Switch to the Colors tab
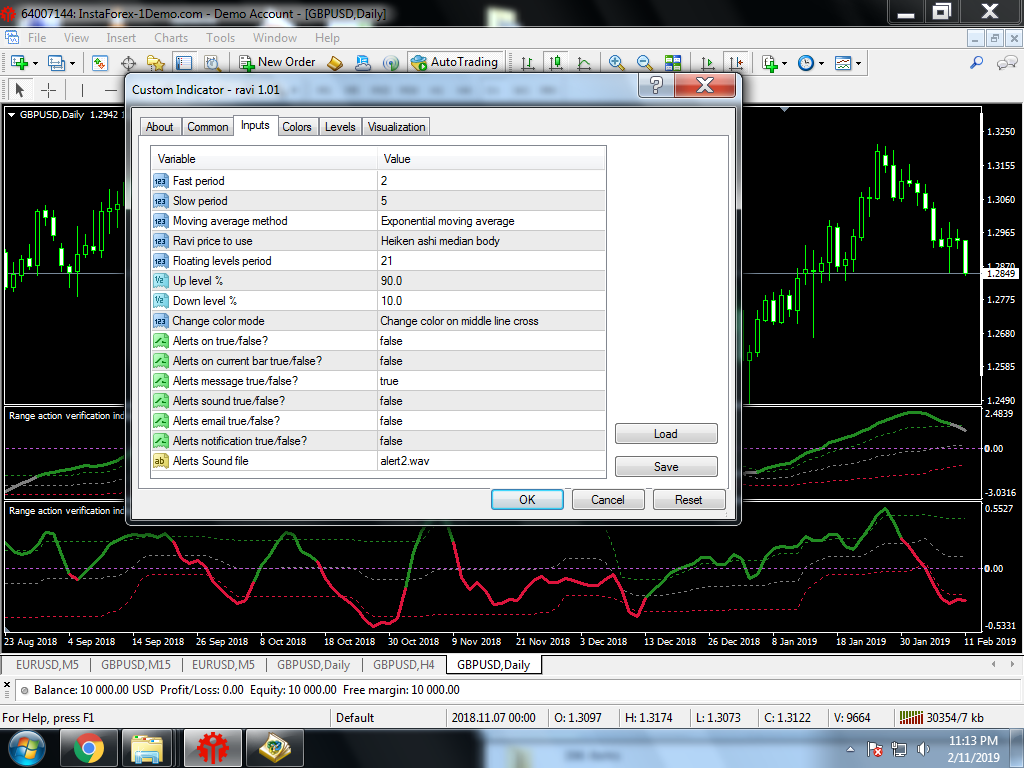1024x768 pixels. pos(296,127)
